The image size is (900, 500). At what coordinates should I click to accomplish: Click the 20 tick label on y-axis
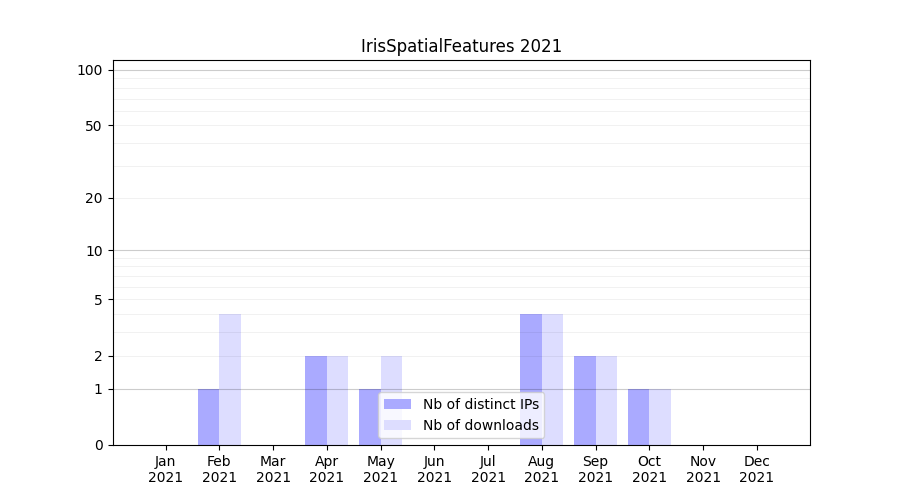tap(94, 198)
